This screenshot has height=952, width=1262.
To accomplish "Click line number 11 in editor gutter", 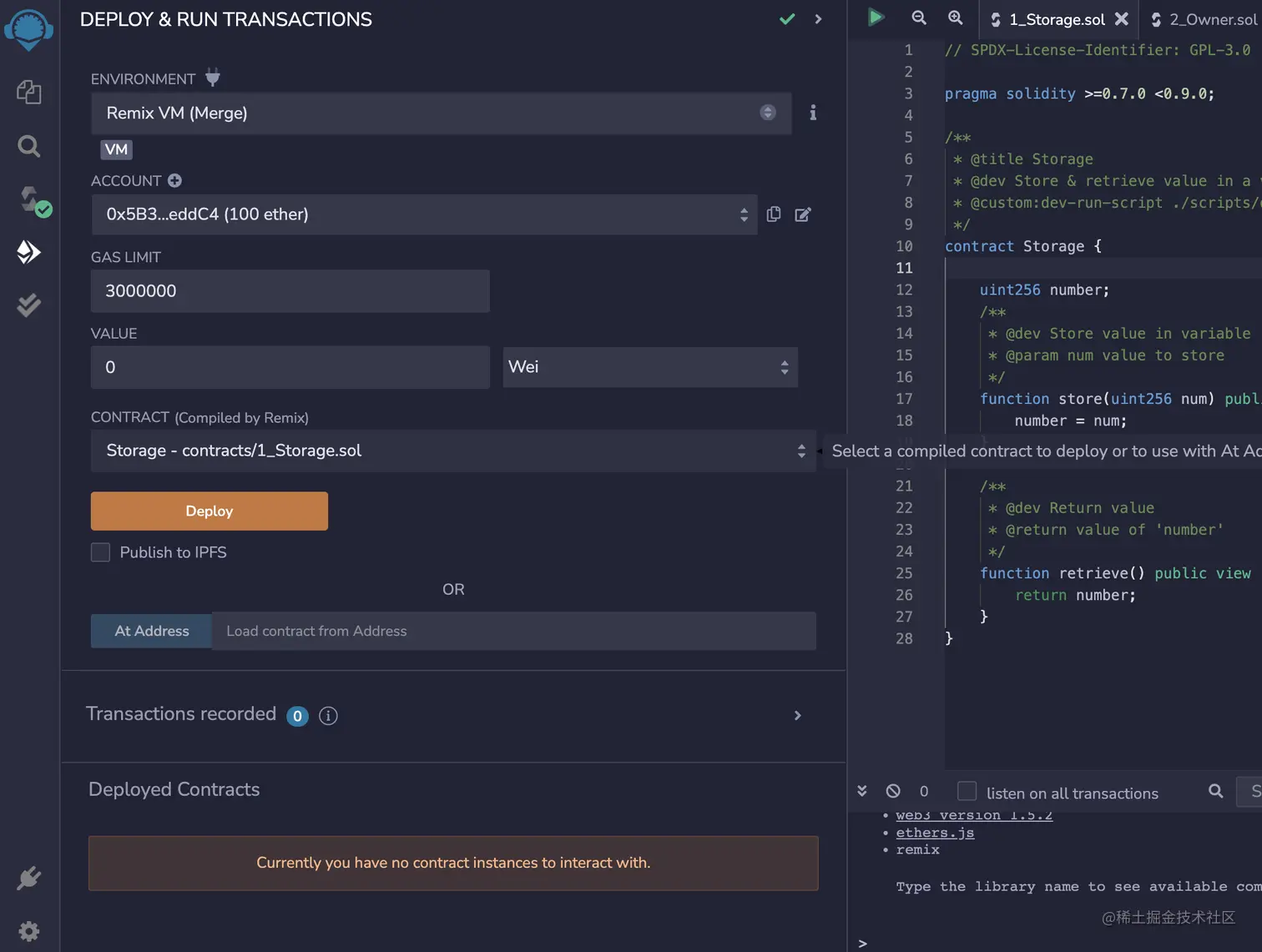I will 904,268.
